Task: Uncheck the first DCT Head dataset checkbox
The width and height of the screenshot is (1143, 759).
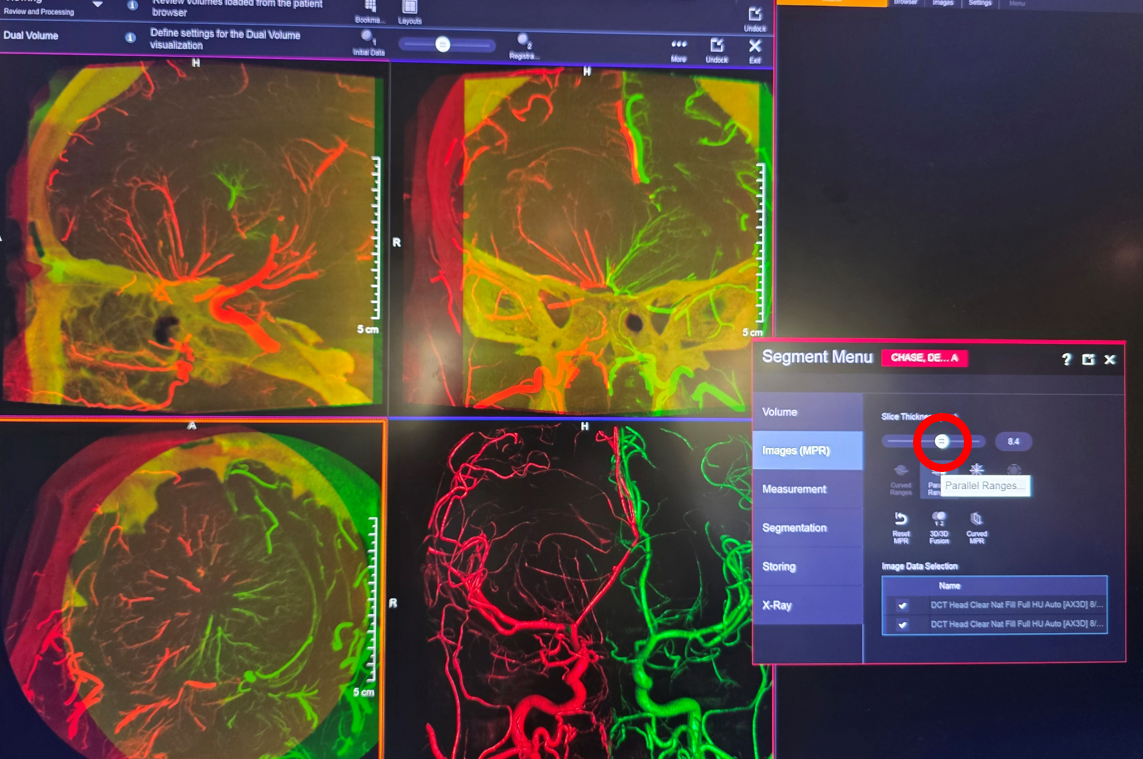Action: pyautogui.click(x=903, y=606)
